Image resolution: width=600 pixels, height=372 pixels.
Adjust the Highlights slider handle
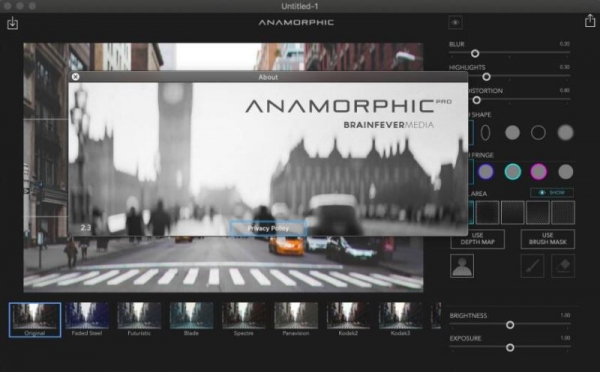click(486, 77)
